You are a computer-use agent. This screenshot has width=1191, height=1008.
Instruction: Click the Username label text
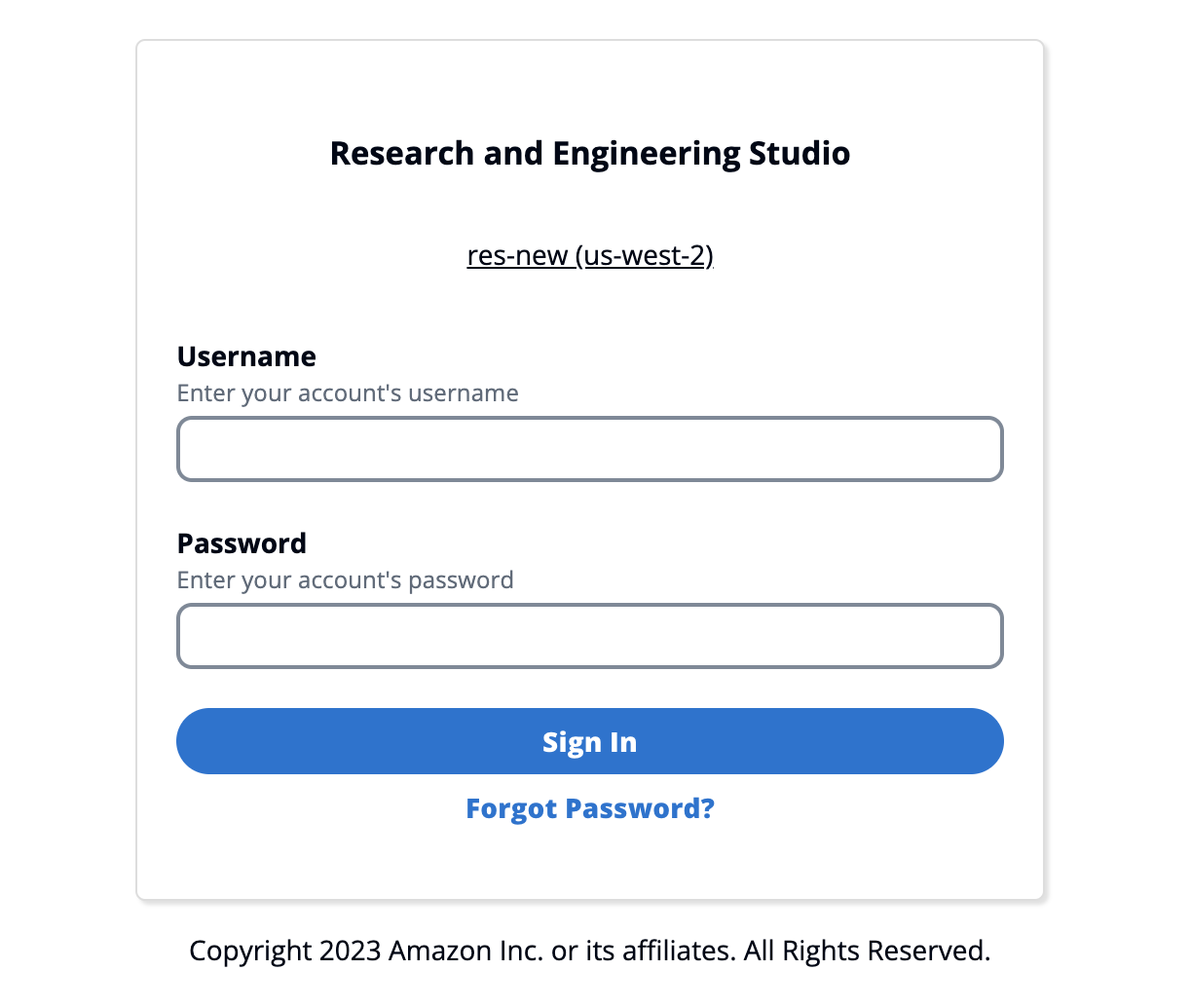click(x=246, y=356)
